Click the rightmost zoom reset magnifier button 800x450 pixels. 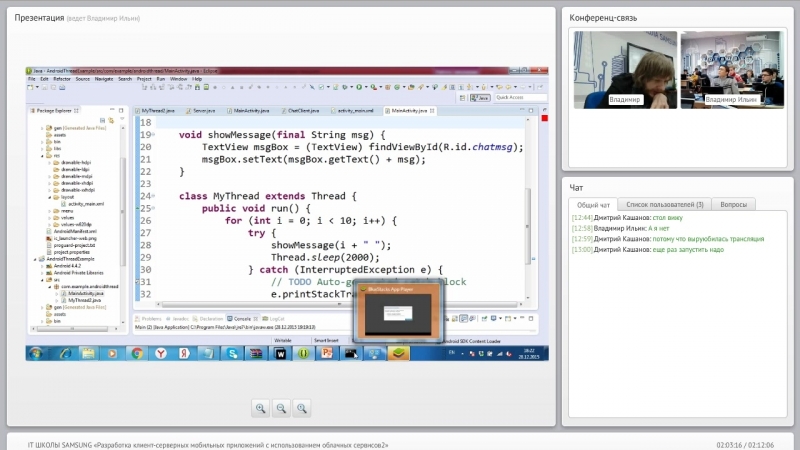[x=303, y=408]
